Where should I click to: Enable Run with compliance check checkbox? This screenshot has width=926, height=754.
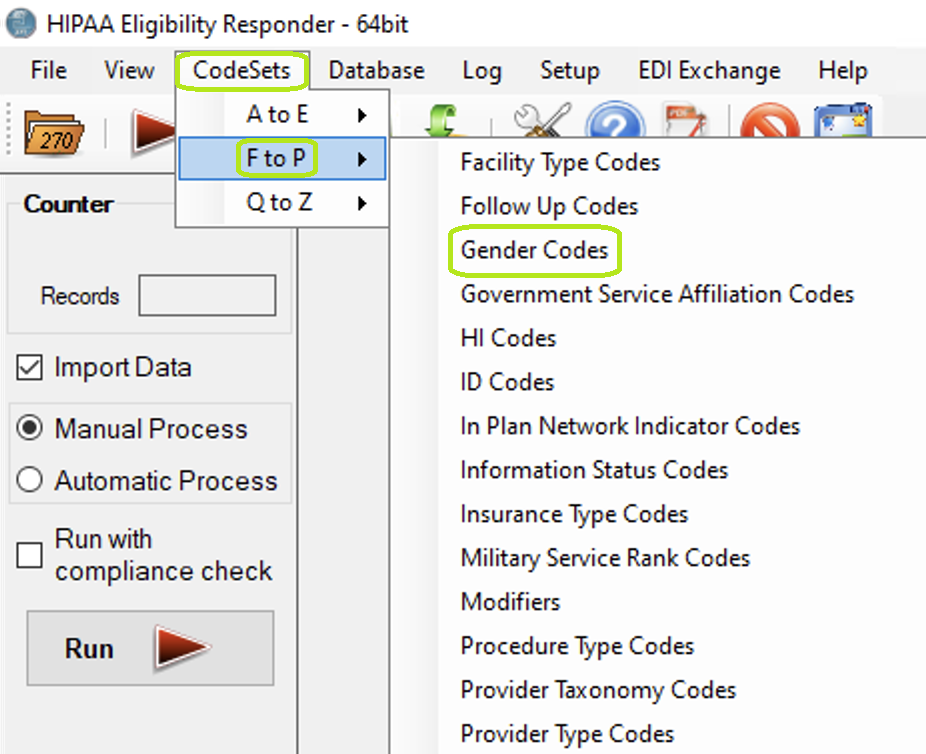[x=29, y=555]
